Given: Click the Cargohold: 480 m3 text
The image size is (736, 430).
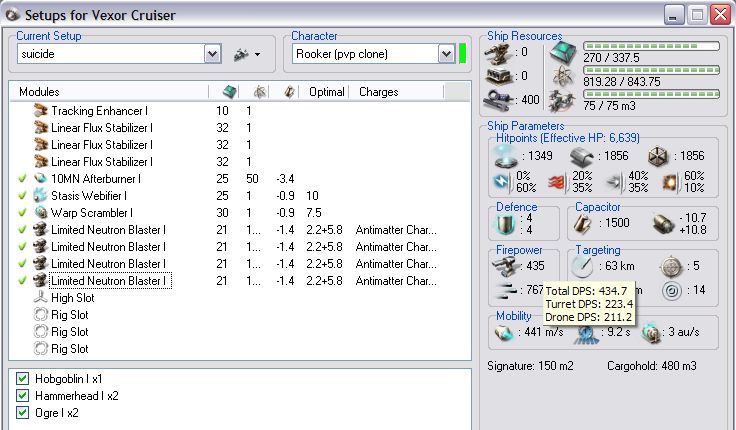Looking at the screenshot, I should 652,366.
